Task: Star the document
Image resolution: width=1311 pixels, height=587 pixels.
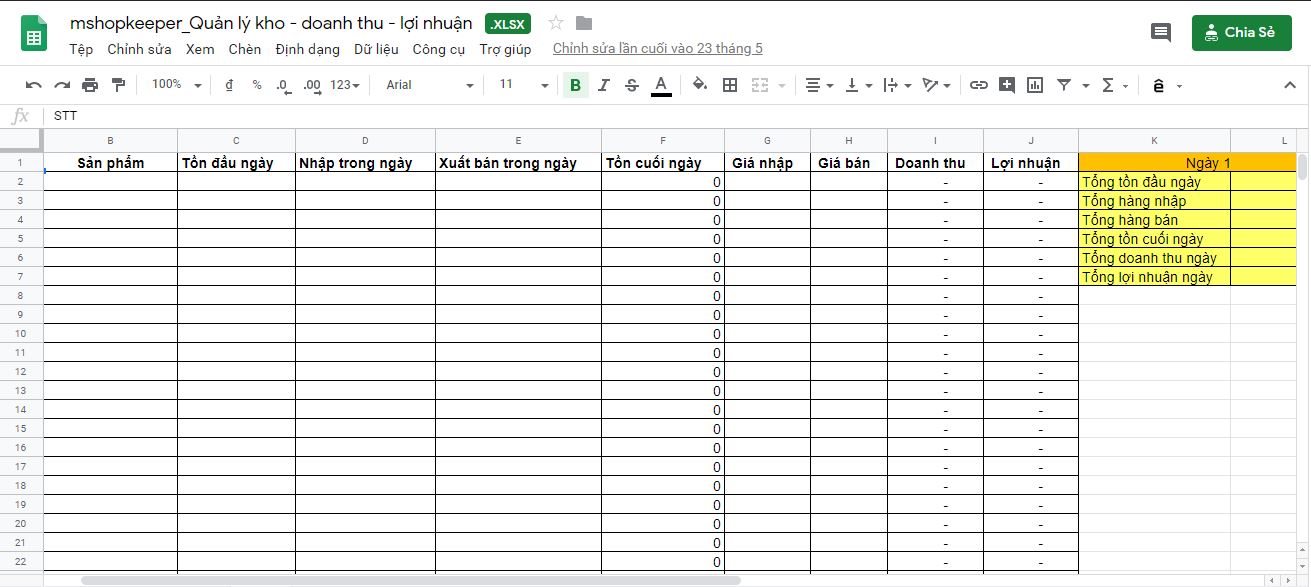Action: 556,22
